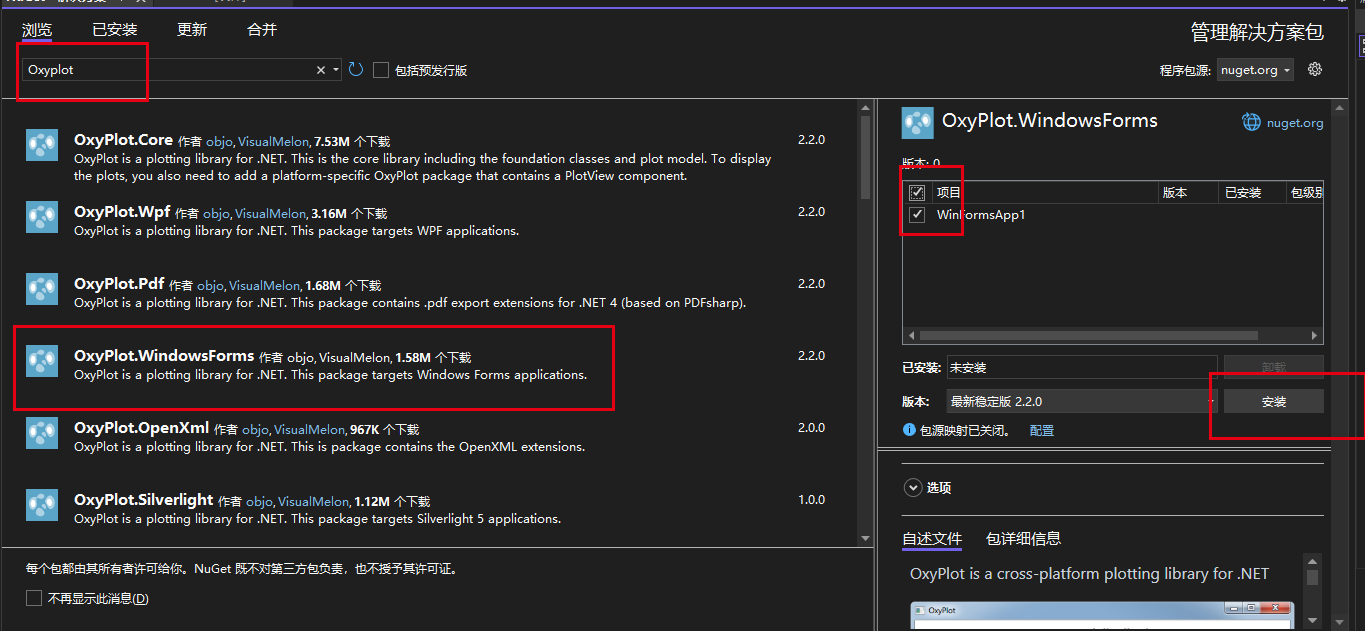Screen dimensions: 1365x631
Task: Click the WinFormsApp1 project row name
Action: pyautogui.click(x=981, y=214)
